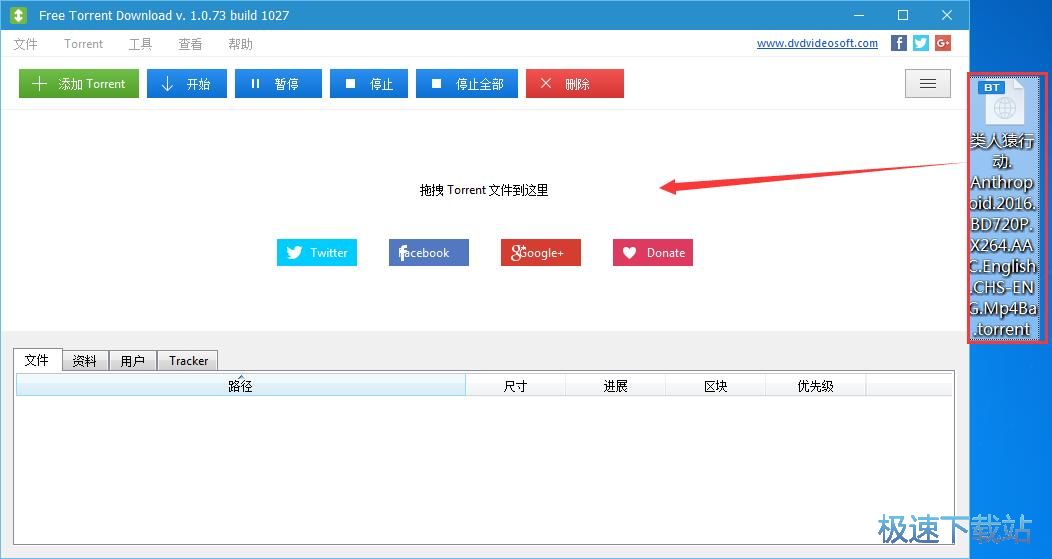The image size is (1052, 559).
Task: Open the Google+ icon in header
Action: click(943, 43)
